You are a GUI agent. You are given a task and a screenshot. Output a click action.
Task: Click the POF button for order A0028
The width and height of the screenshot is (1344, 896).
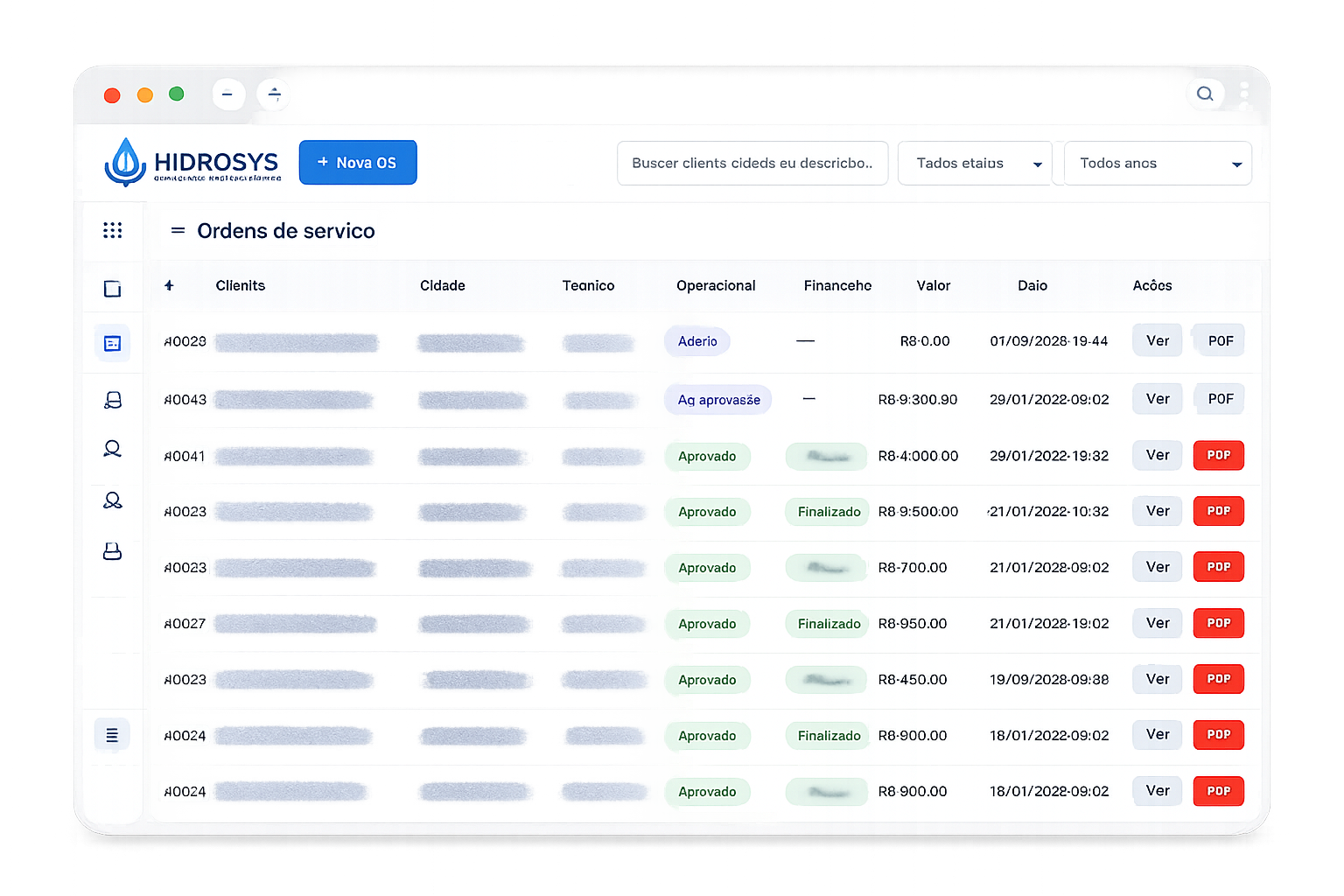[1220, 340]
